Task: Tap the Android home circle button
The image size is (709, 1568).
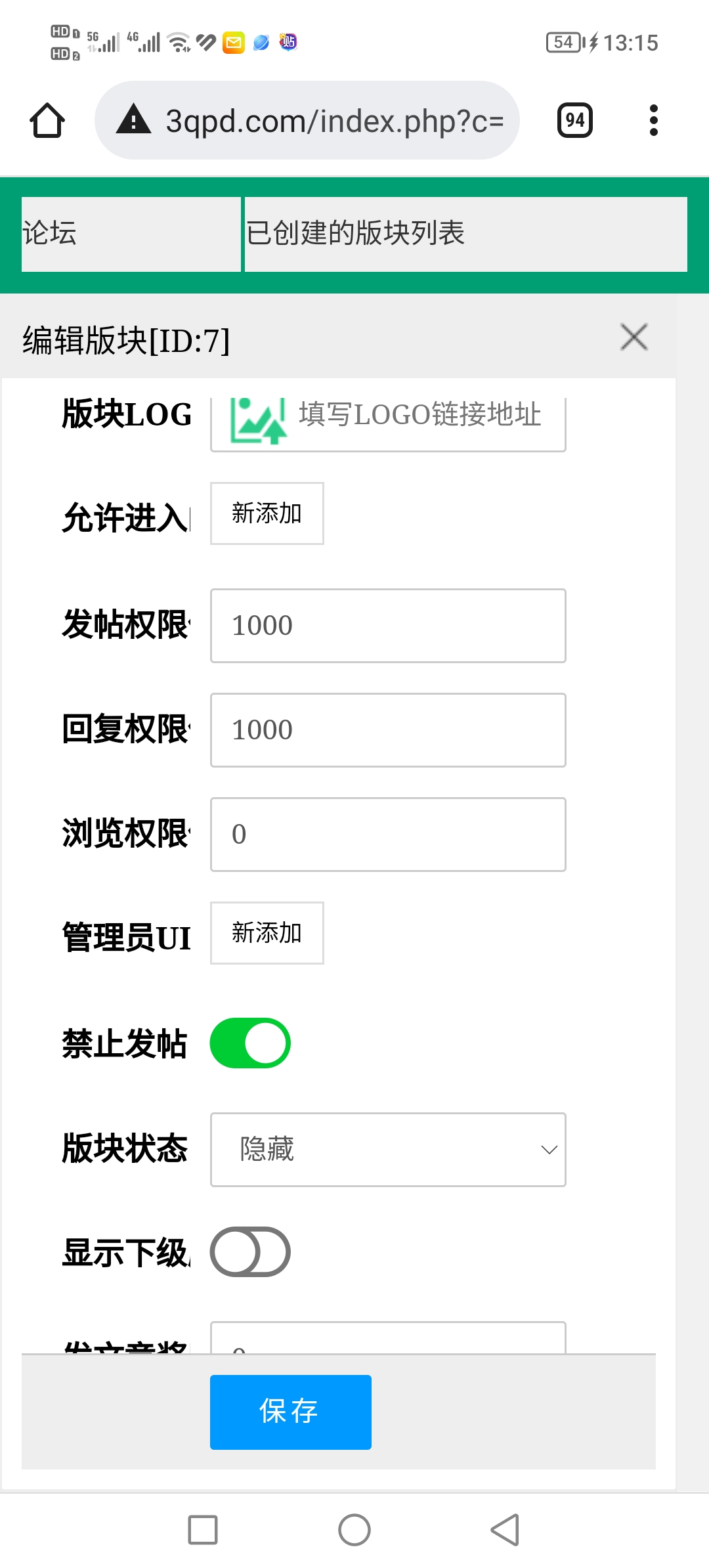Action: [x=354, y=1530]
